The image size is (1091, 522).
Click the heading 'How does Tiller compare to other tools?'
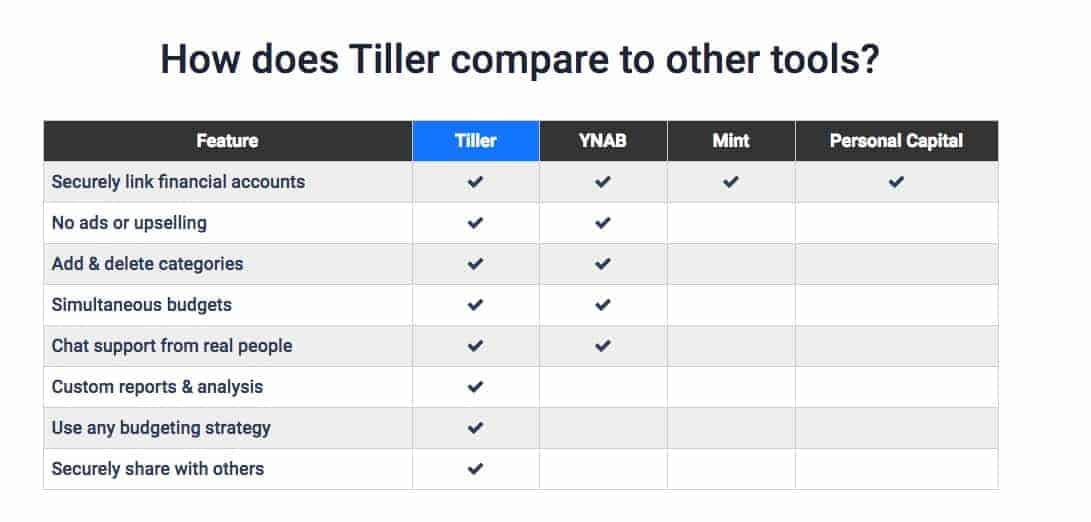point(520,60)
